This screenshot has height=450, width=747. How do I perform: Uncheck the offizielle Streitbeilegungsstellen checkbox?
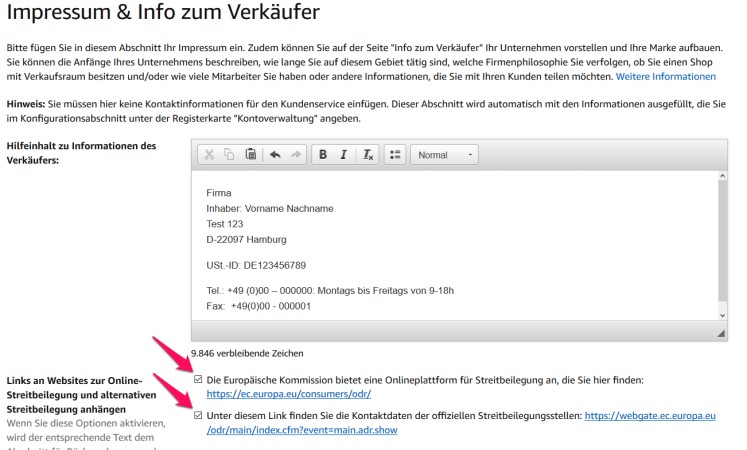pos(198,415)
